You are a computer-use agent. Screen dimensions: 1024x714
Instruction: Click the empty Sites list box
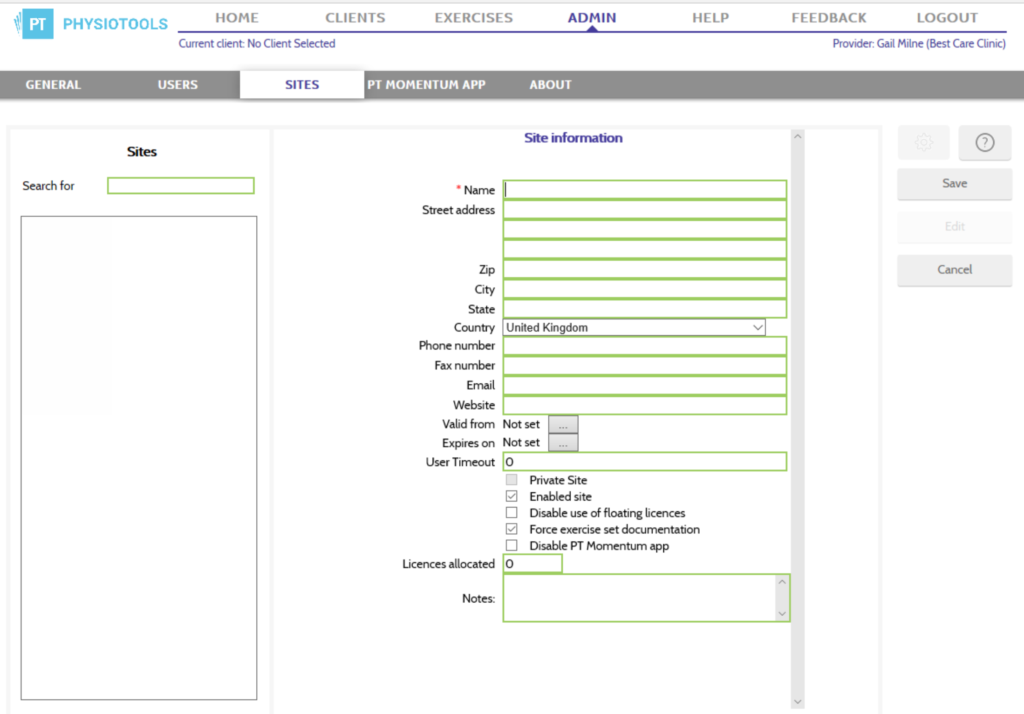[139, 458]
